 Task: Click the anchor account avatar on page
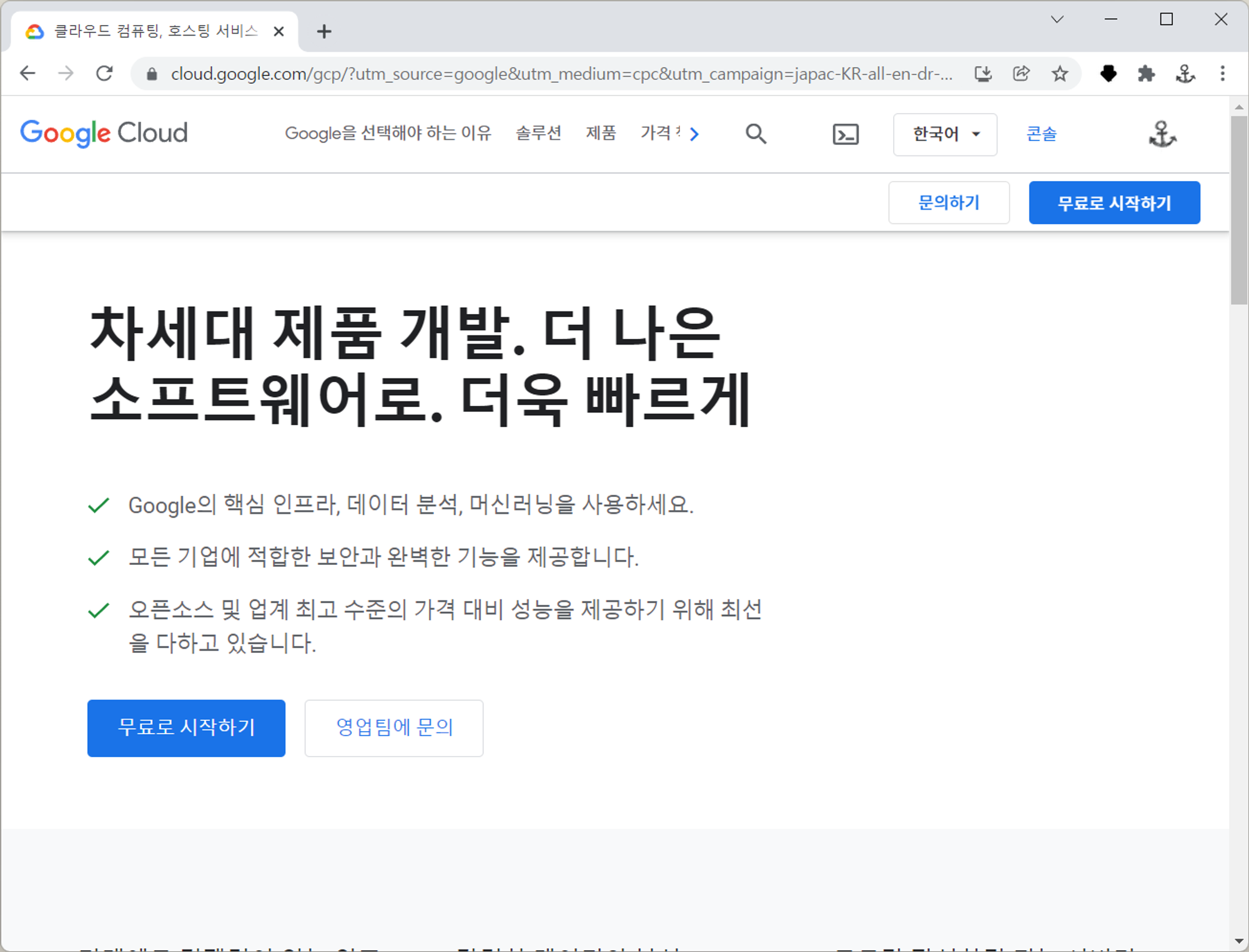pyautogui.click(x=1162, y=134)
